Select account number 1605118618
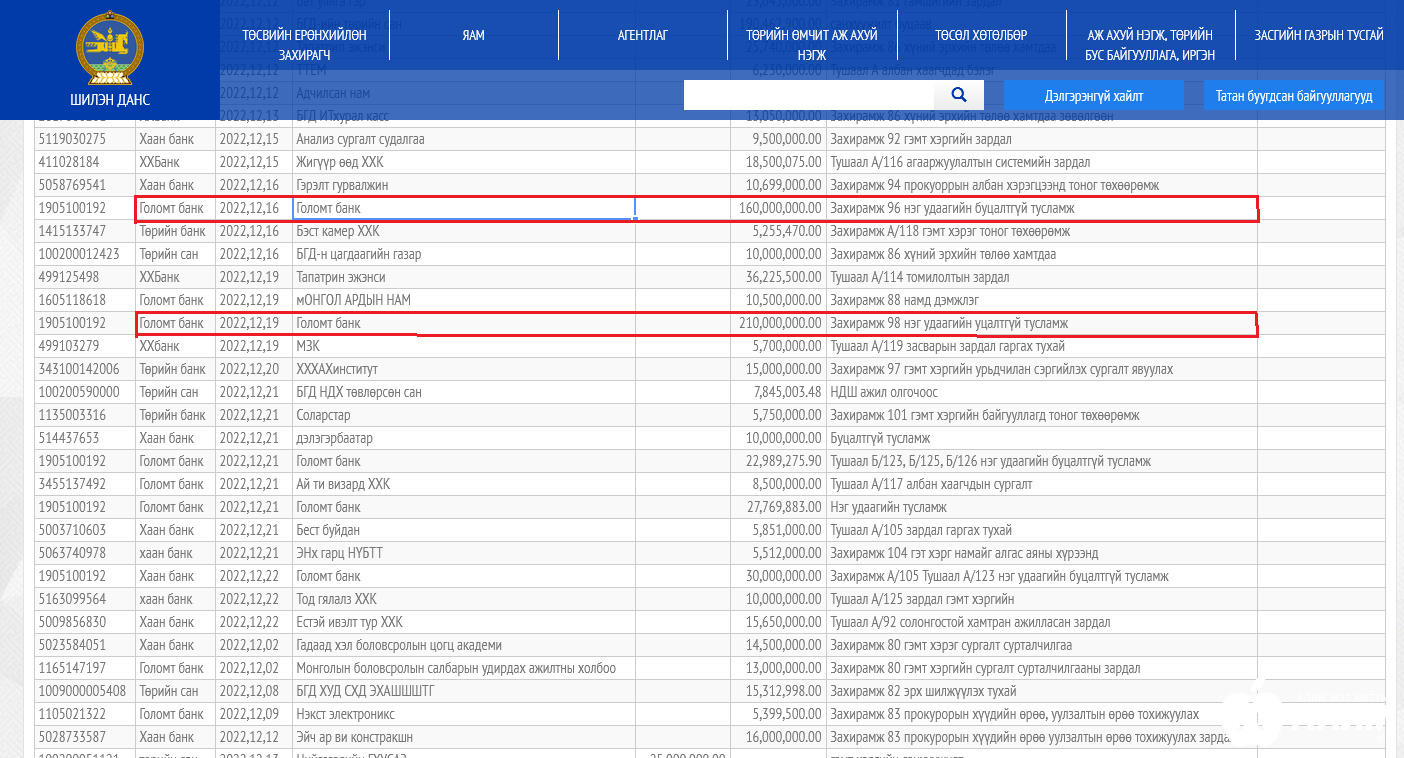 click(85, 300)
